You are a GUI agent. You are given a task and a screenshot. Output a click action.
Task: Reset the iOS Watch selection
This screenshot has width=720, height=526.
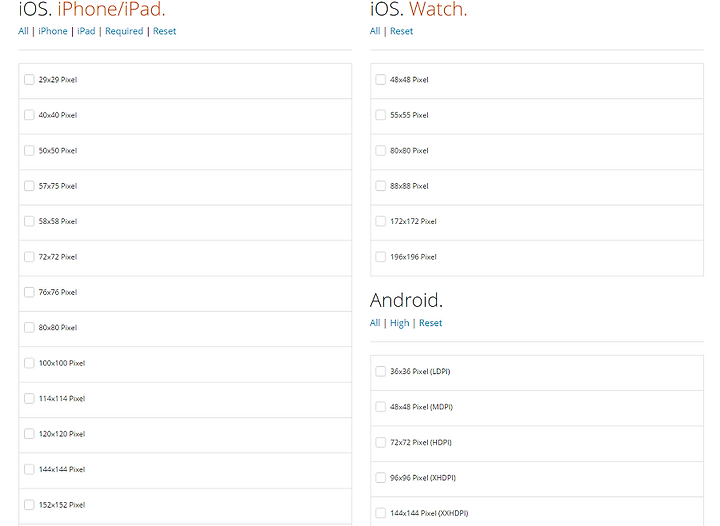[x=401, y=31]
